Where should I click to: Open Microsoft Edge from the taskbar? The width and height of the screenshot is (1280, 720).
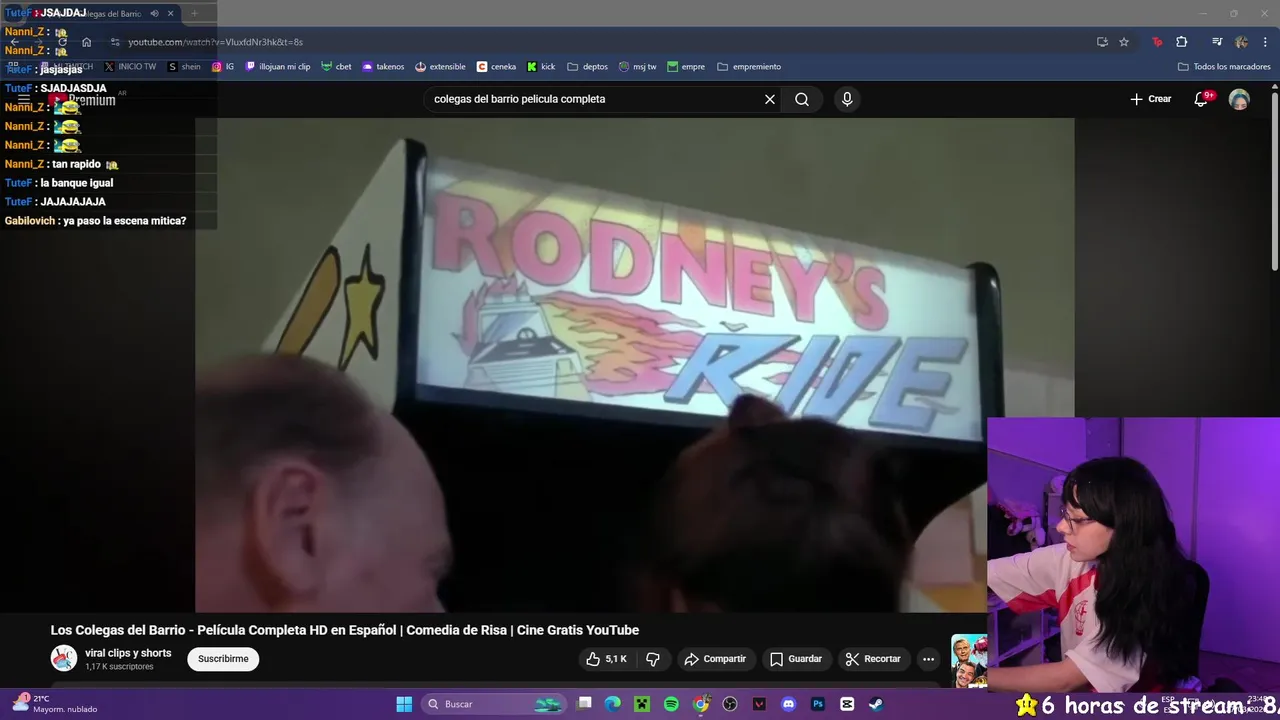tap(613, 704)
